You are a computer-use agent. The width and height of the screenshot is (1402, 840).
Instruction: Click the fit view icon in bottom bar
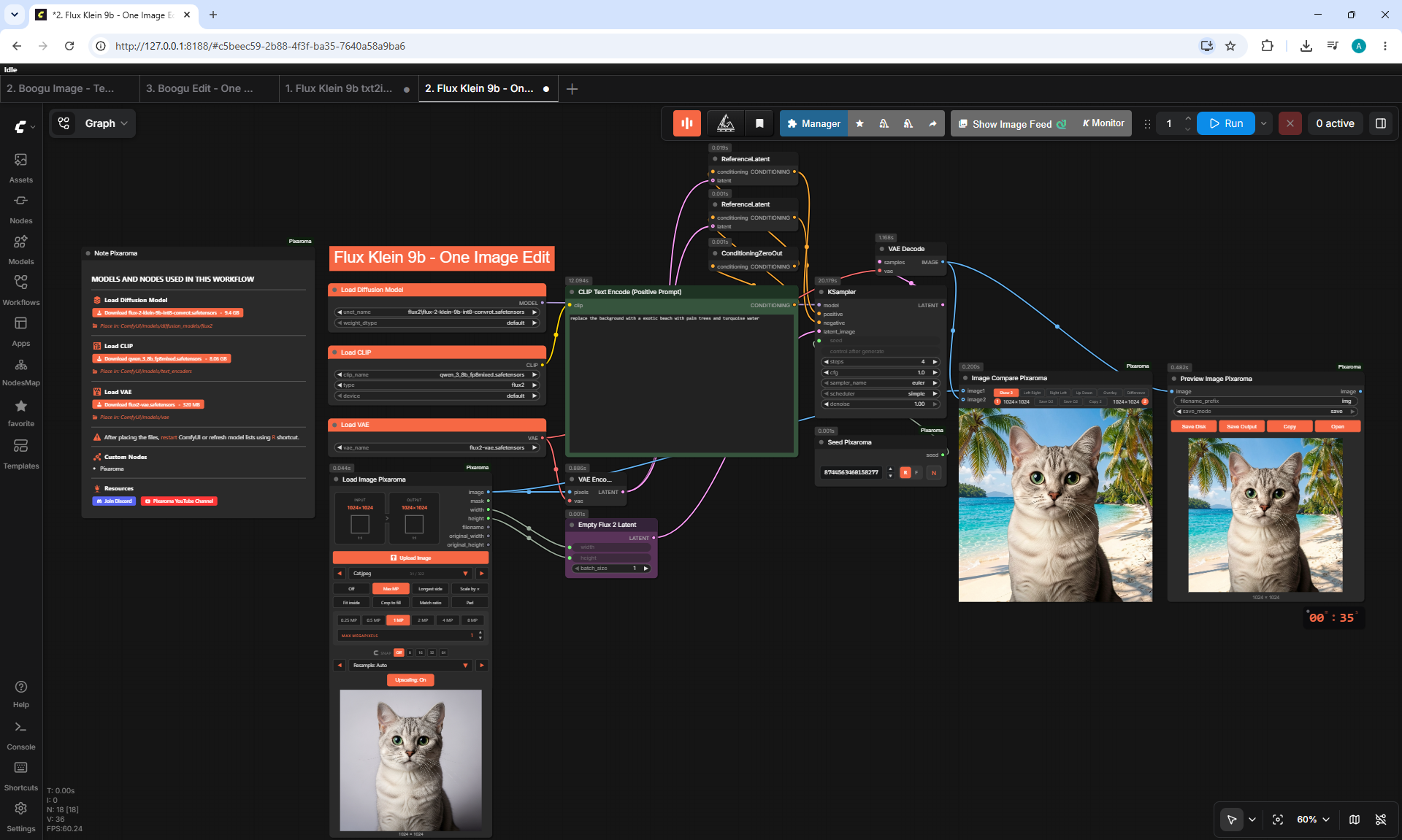1278,820
